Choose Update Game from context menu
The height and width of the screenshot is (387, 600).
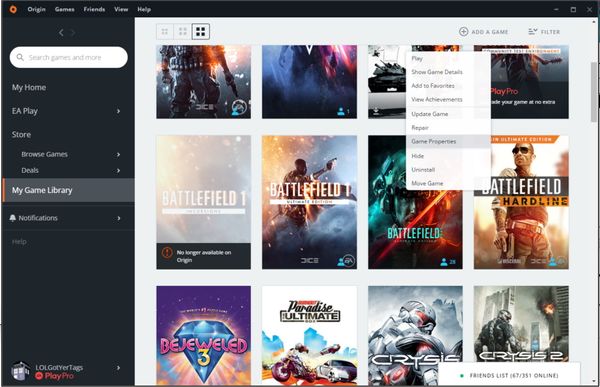point(448,114)
